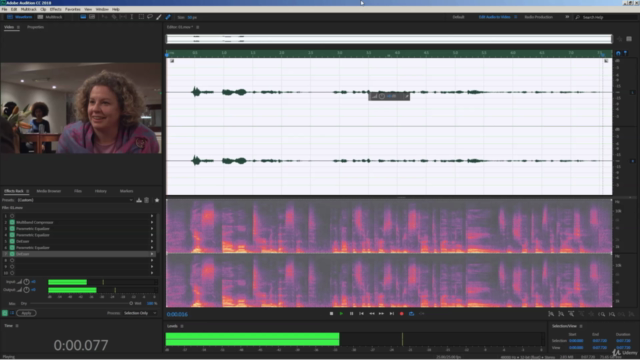Toggle power for Multiband Compressor effect

(x=12, y=222)
